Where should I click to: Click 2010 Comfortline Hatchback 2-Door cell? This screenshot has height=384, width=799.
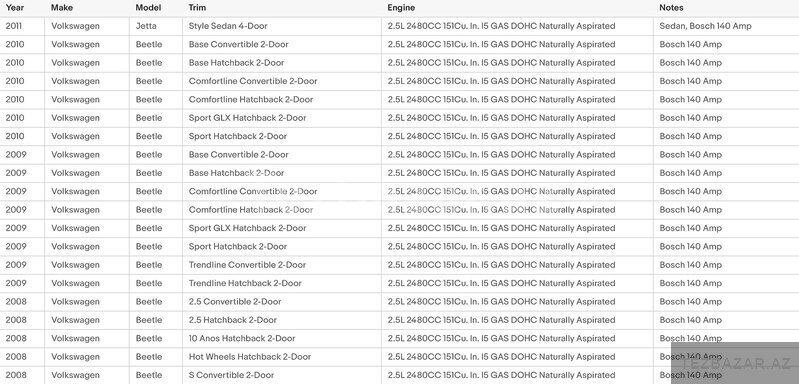click(x=251, y=99)
